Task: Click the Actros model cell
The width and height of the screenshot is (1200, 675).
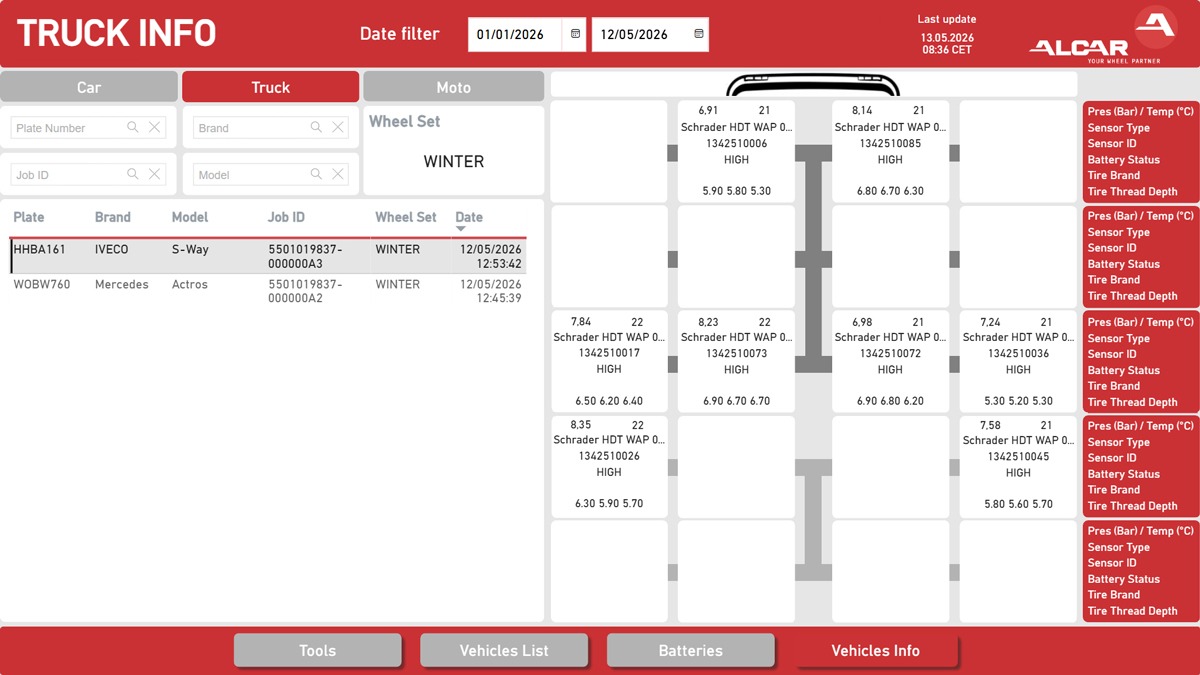Action: (190, 284)
